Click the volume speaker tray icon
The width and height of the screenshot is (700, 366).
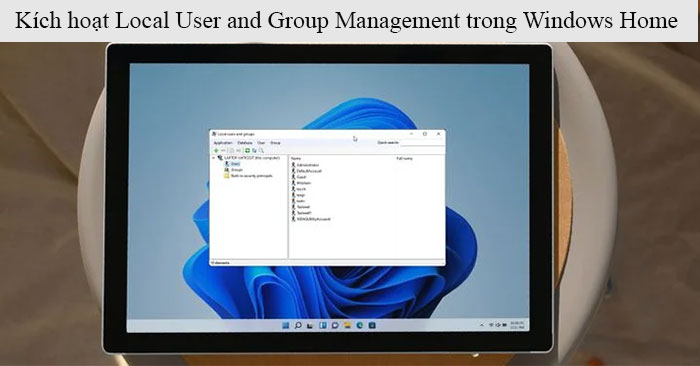(x=498, y=325)
